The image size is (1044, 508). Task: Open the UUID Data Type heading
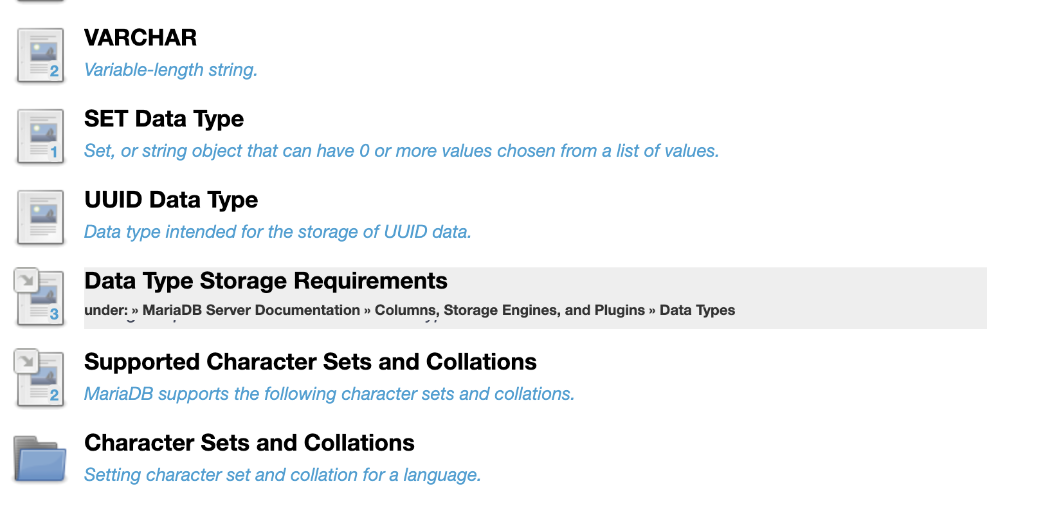click(171, 200)
